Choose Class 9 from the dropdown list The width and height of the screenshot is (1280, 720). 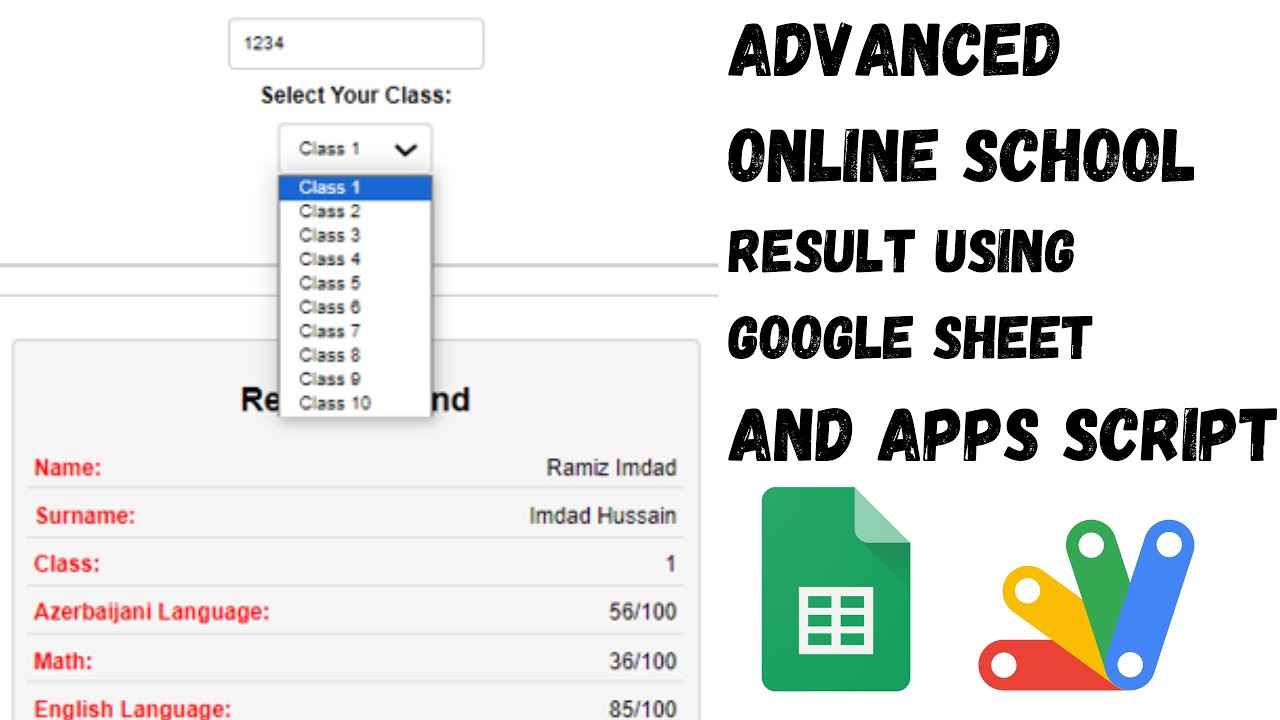[x=355, y=379]
